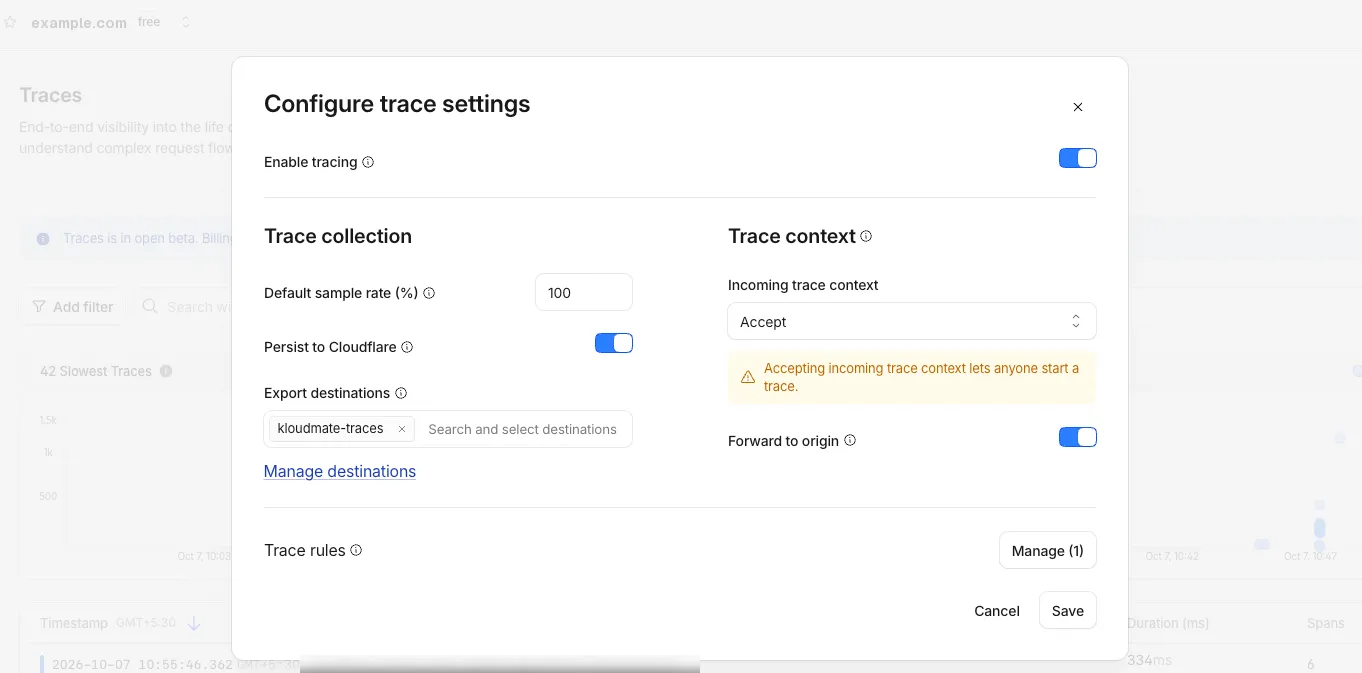1362x673 pixels.
Task: Click the Spans column header
Action: (1325, 623)
